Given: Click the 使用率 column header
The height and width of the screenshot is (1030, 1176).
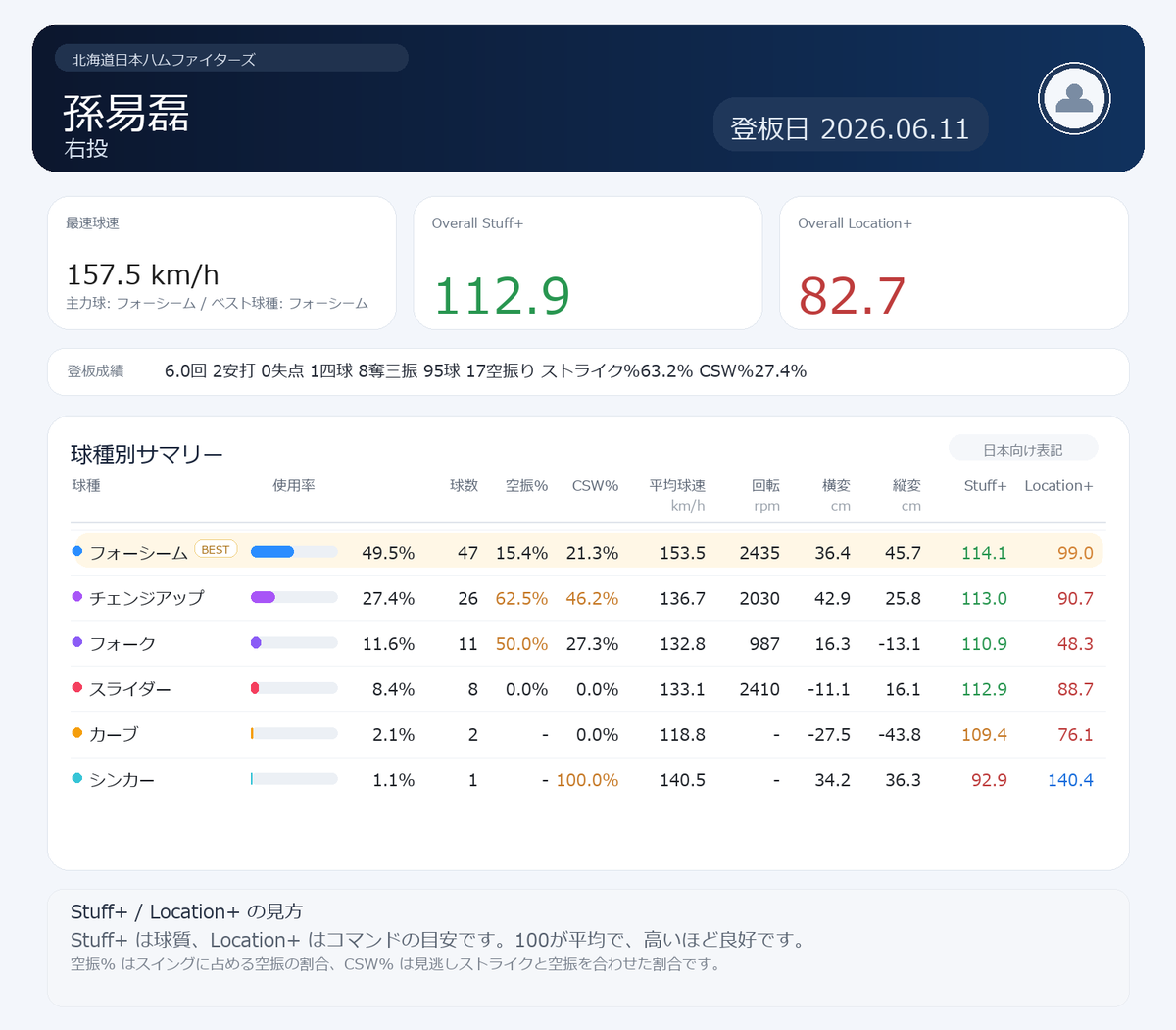Looking at the screenshot, I should [x=294, y=486].
